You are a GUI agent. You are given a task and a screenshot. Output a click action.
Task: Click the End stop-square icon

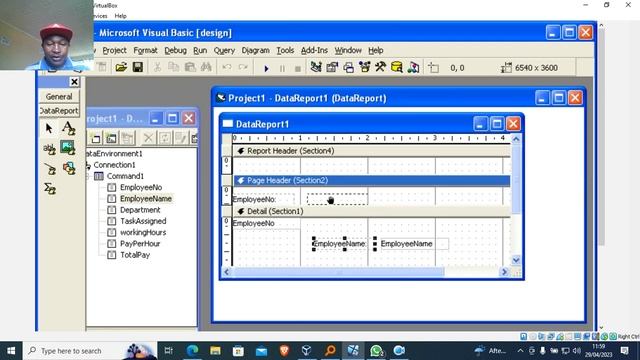(298, 68)
